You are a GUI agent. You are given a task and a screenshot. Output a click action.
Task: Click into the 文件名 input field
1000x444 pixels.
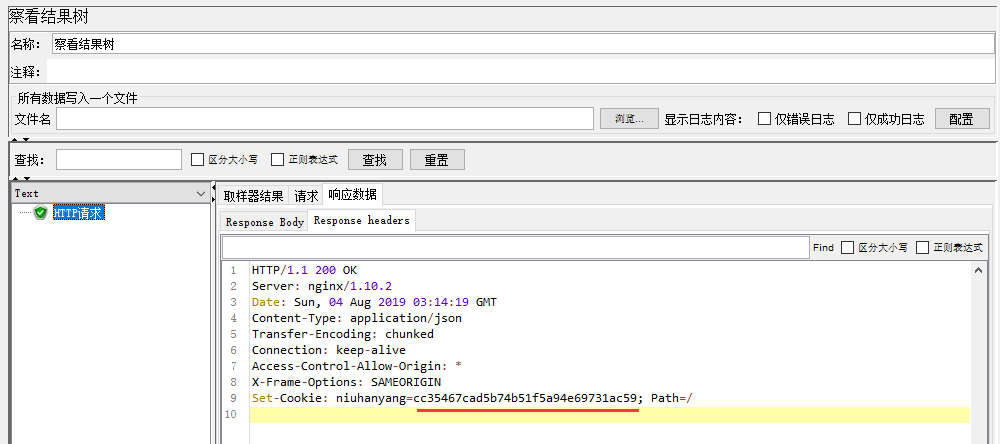click(325, 119)
